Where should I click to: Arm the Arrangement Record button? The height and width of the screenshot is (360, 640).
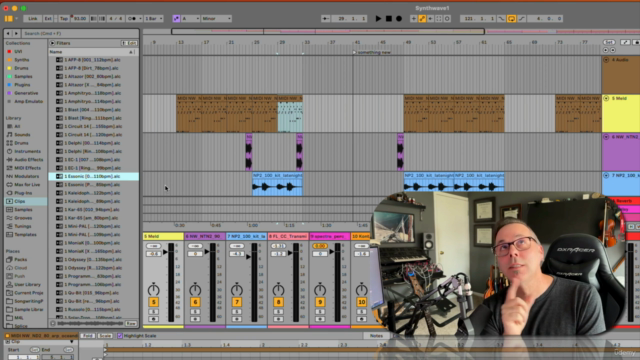[399, 18]
